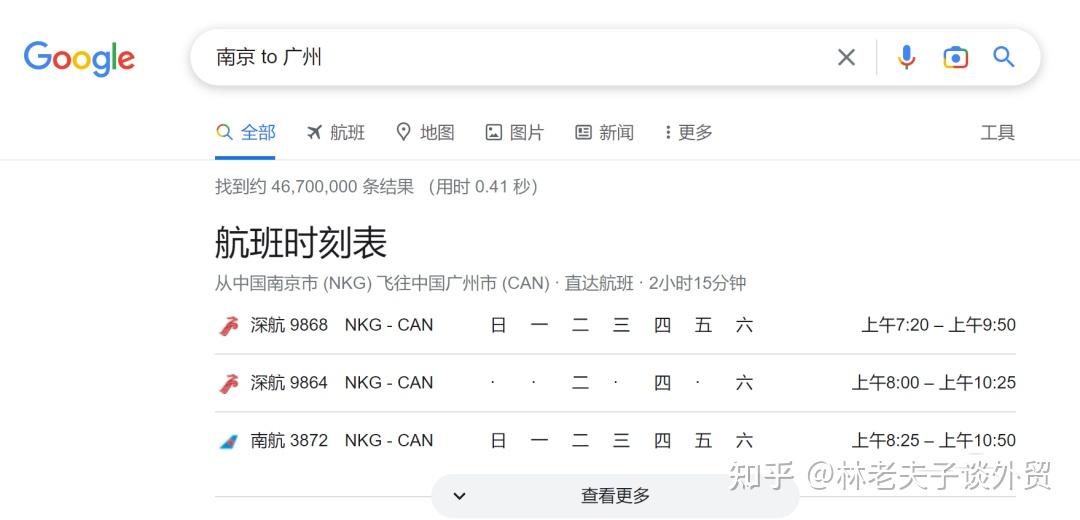Click 二 in the 深航 9864 row
1080x520 pixels.
581,383
